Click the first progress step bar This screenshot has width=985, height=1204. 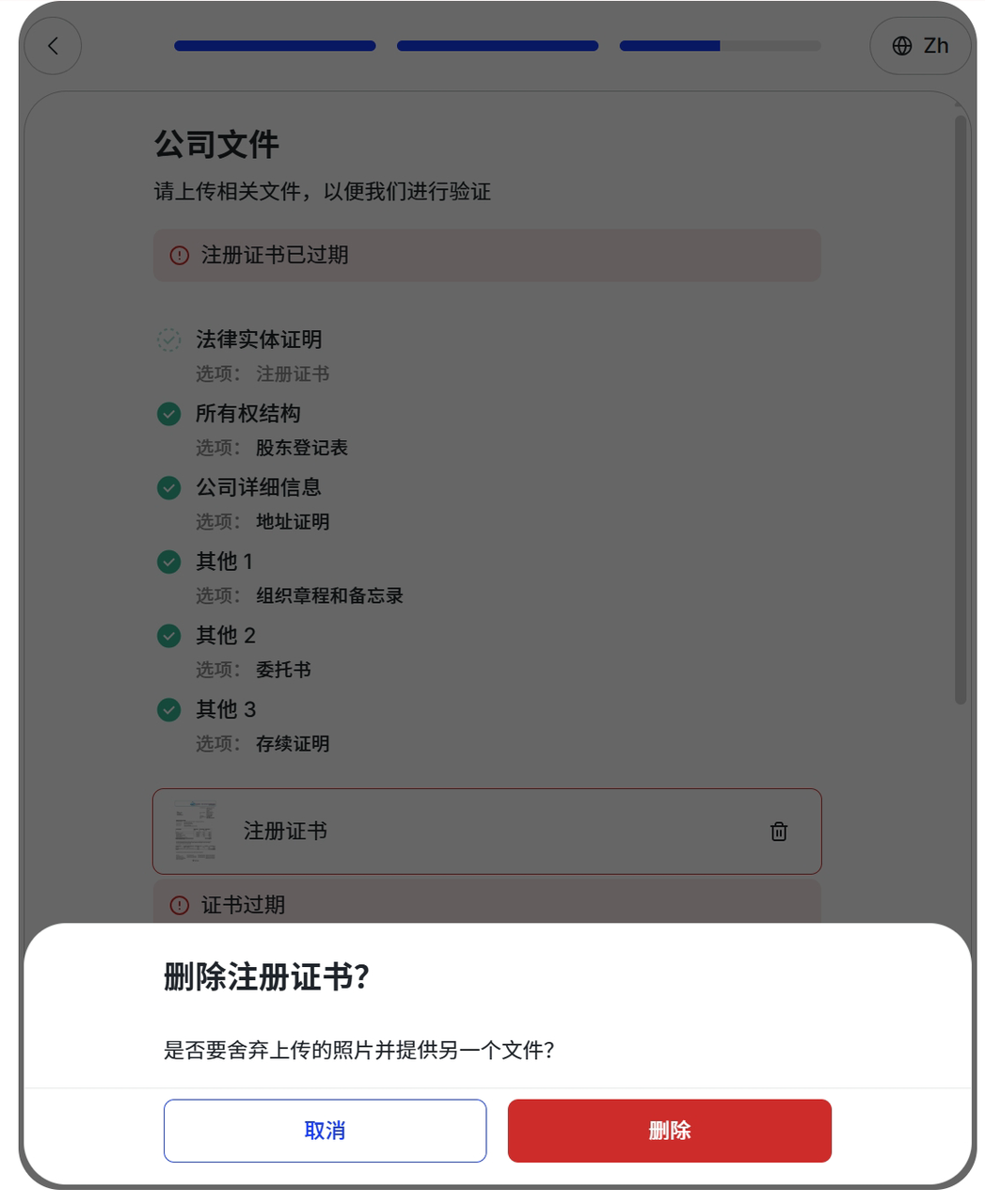(x=275, y=46)
